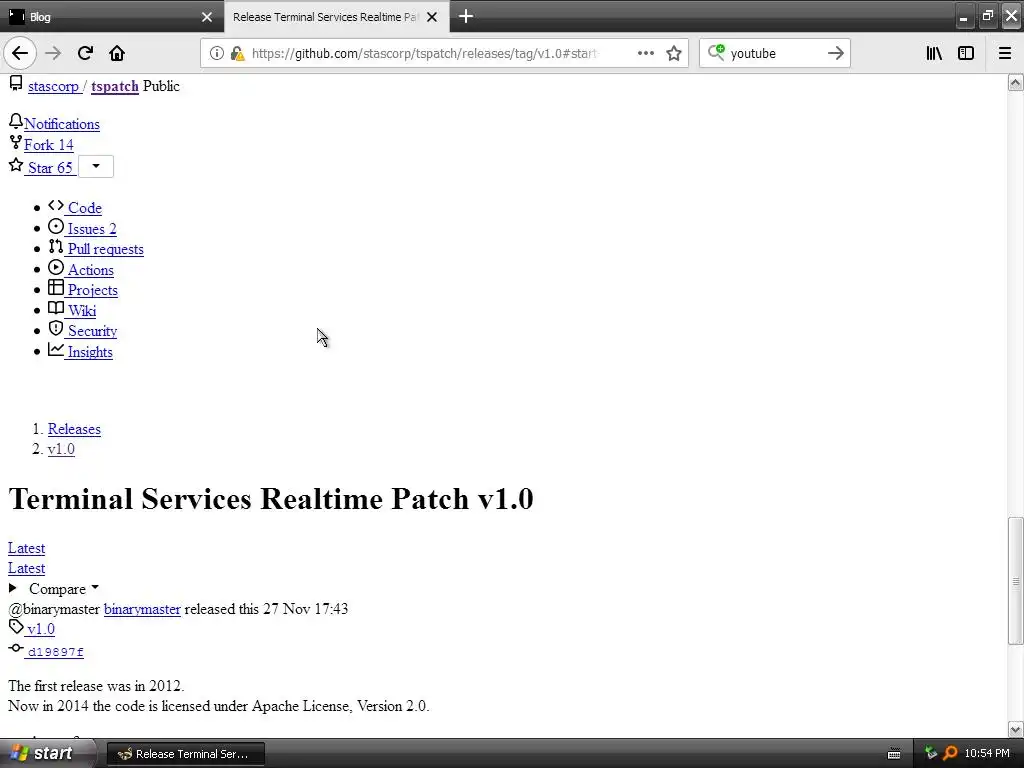Open the Code tab link

tap(84, 208)
